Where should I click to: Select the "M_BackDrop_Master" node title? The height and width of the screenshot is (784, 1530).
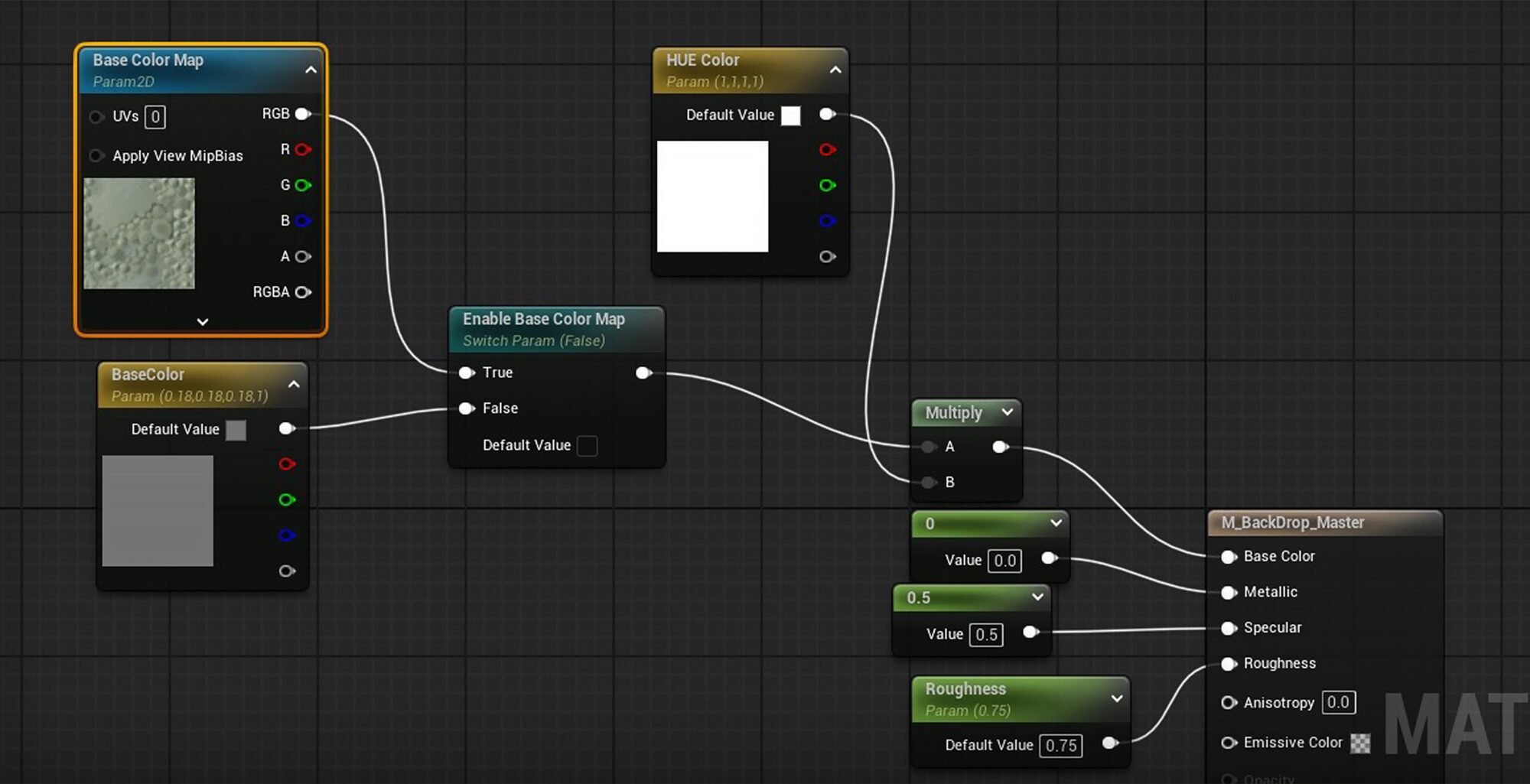click(1292, 522)
